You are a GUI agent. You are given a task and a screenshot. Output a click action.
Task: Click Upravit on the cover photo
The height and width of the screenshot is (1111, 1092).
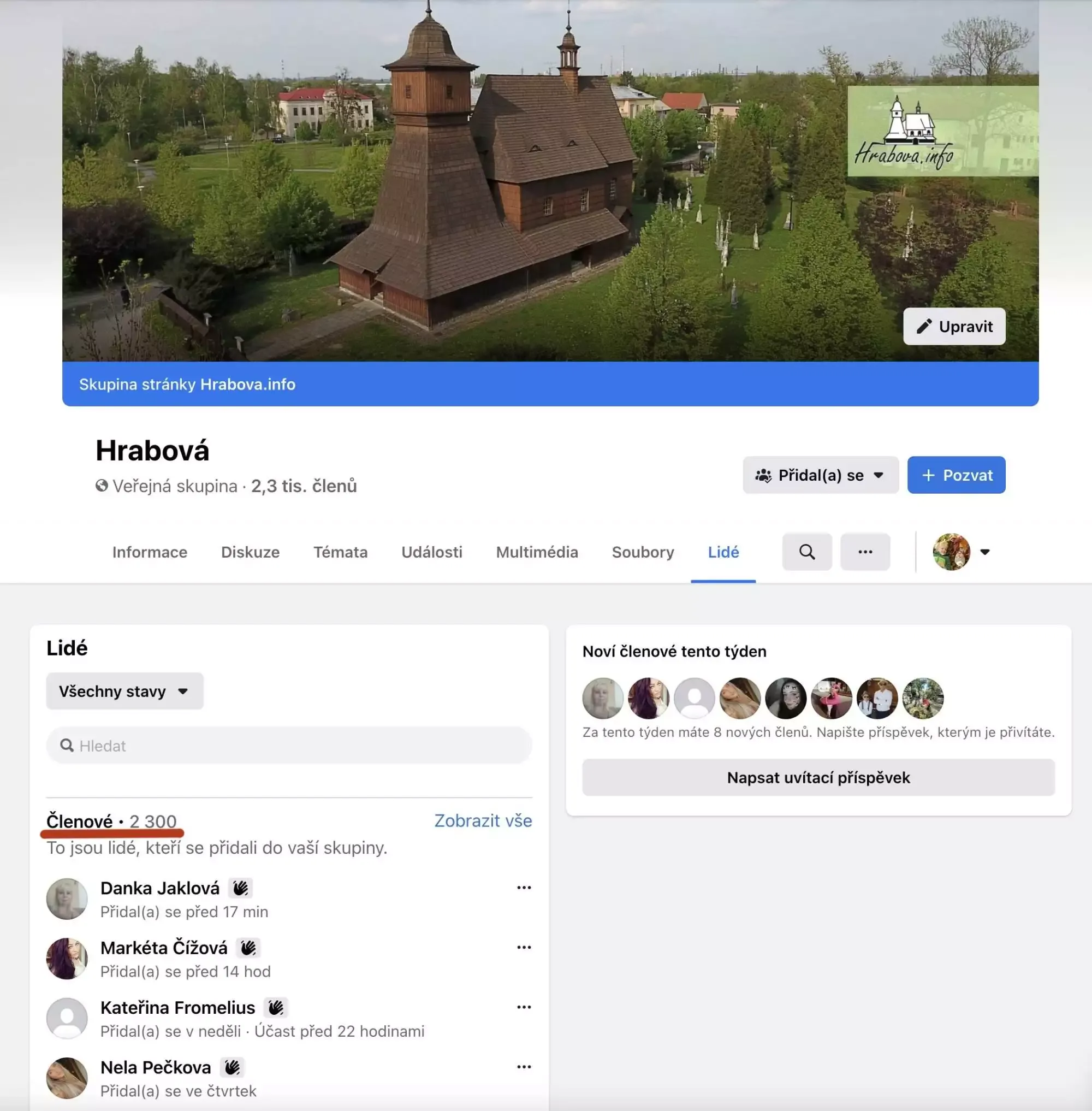[954, 326]
